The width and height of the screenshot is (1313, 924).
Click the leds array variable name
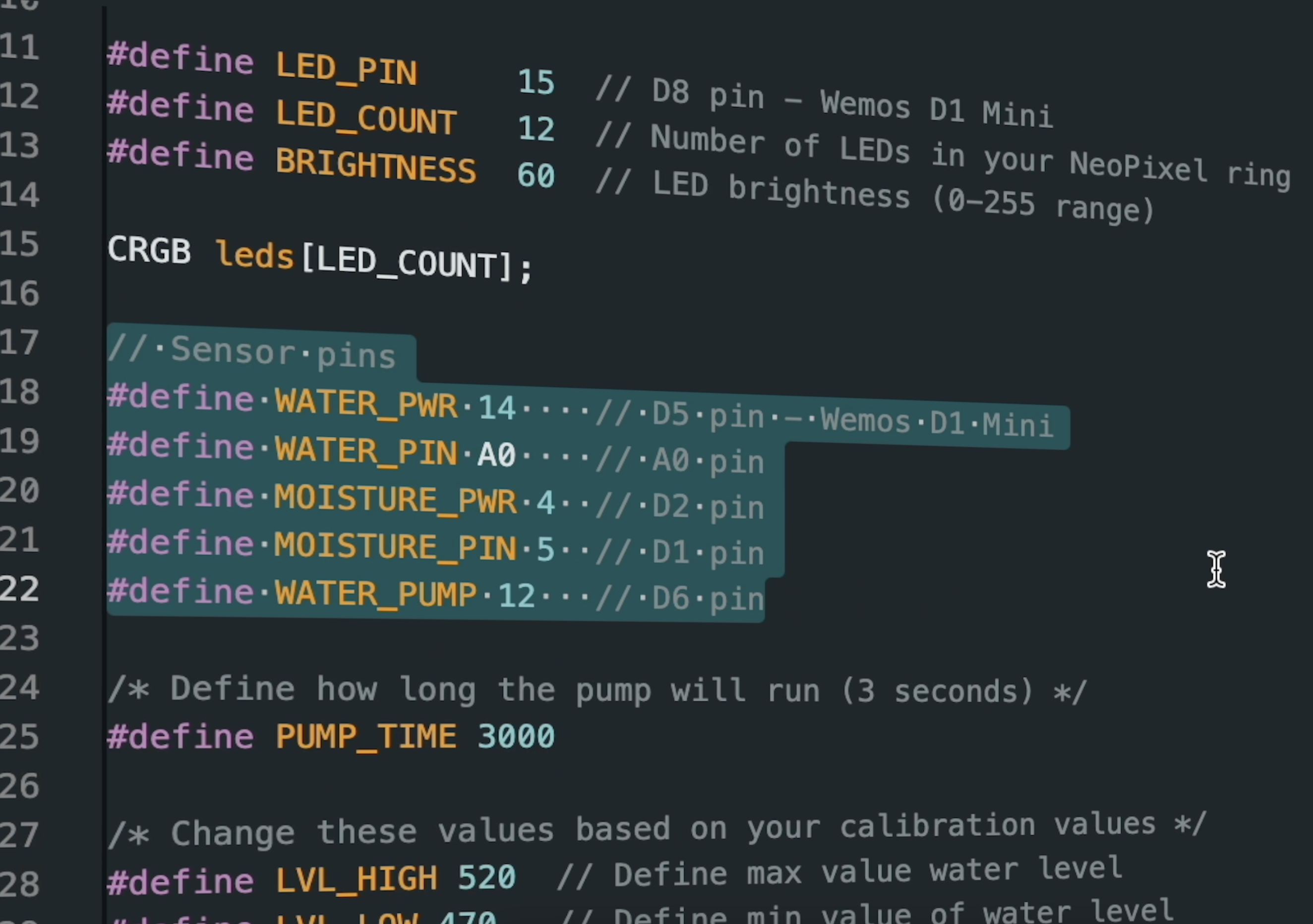pos(255,256)
